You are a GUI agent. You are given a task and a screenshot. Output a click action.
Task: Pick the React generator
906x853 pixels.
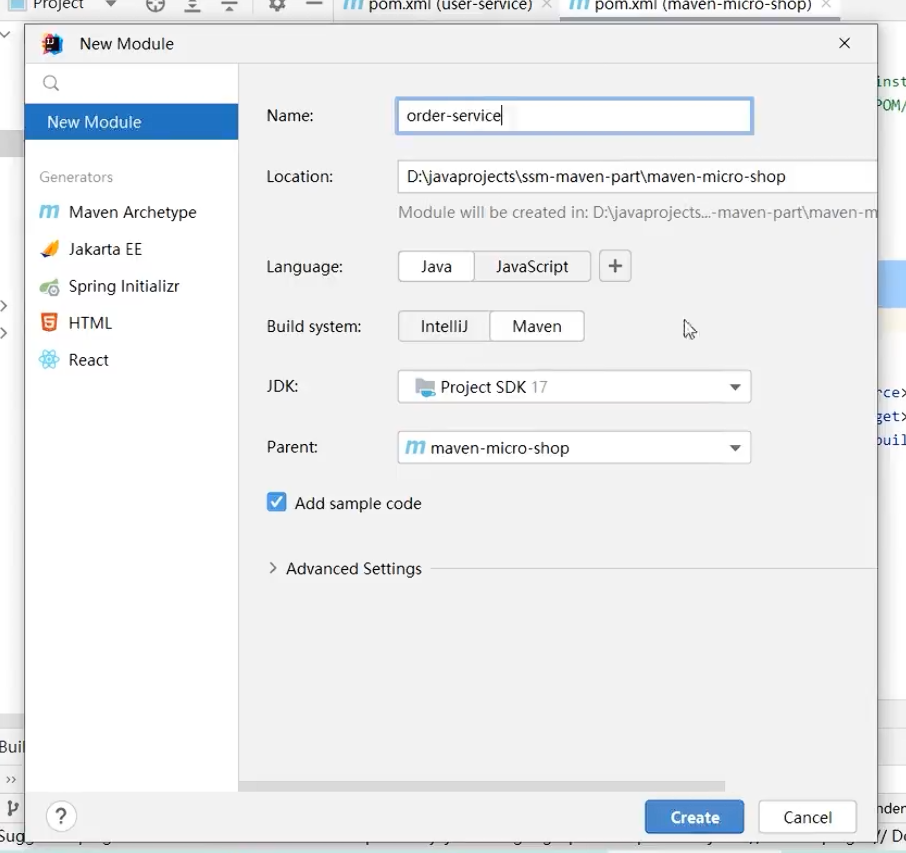[73, 360]
